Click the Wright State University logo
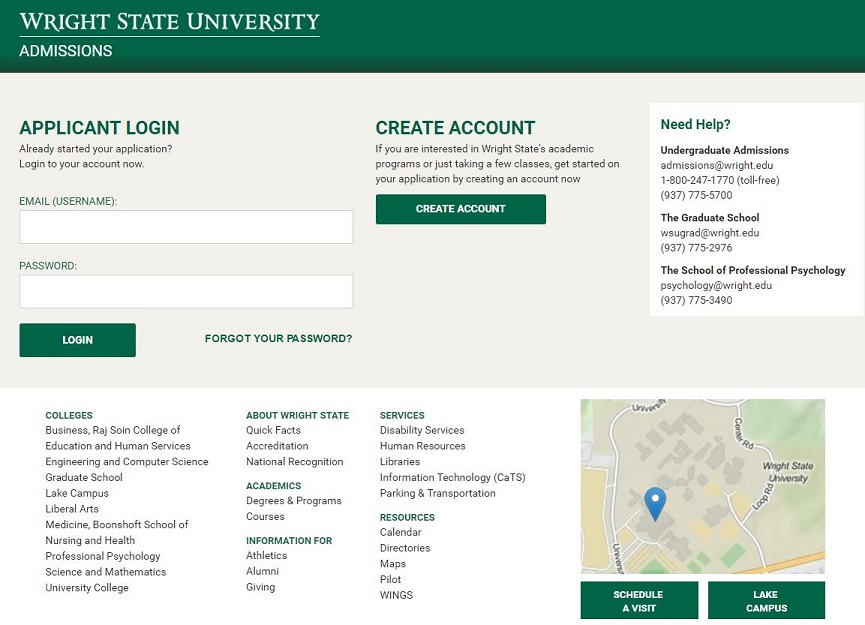 169,22
